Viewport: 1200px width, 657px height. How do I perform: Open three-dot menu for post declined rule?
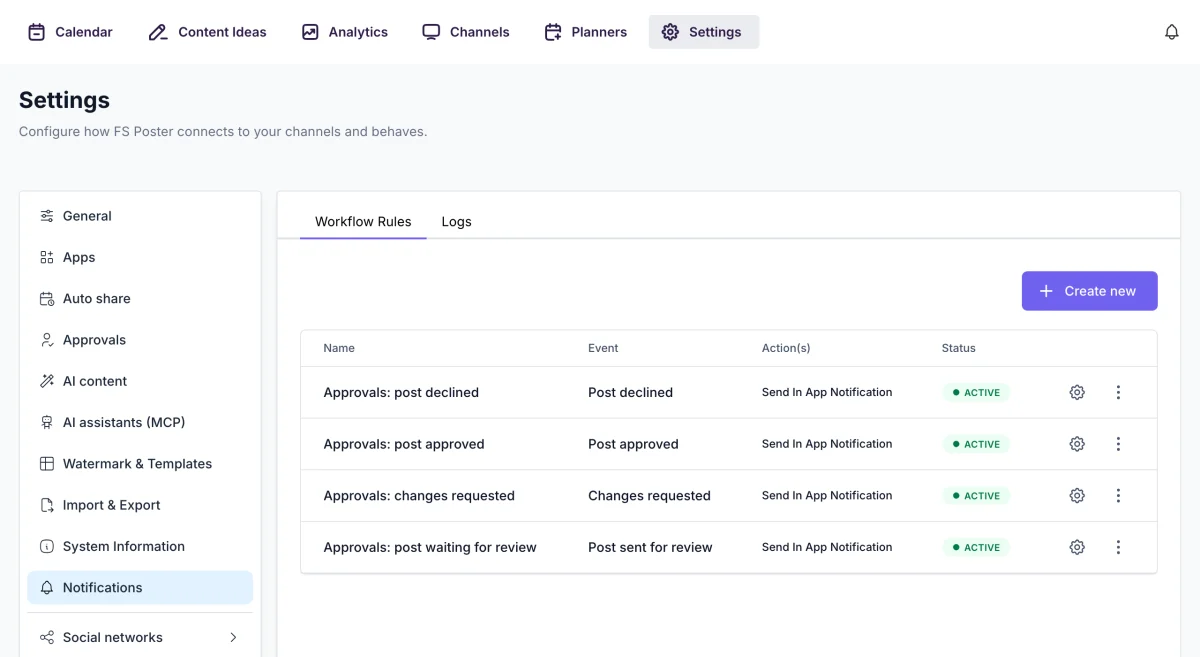[1118, 393]
